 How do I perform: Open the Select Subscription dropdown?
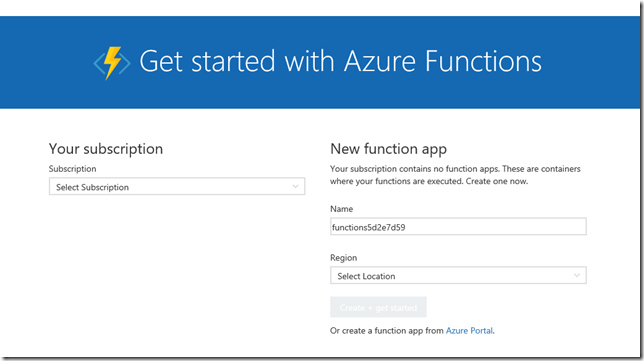[177, 186]
